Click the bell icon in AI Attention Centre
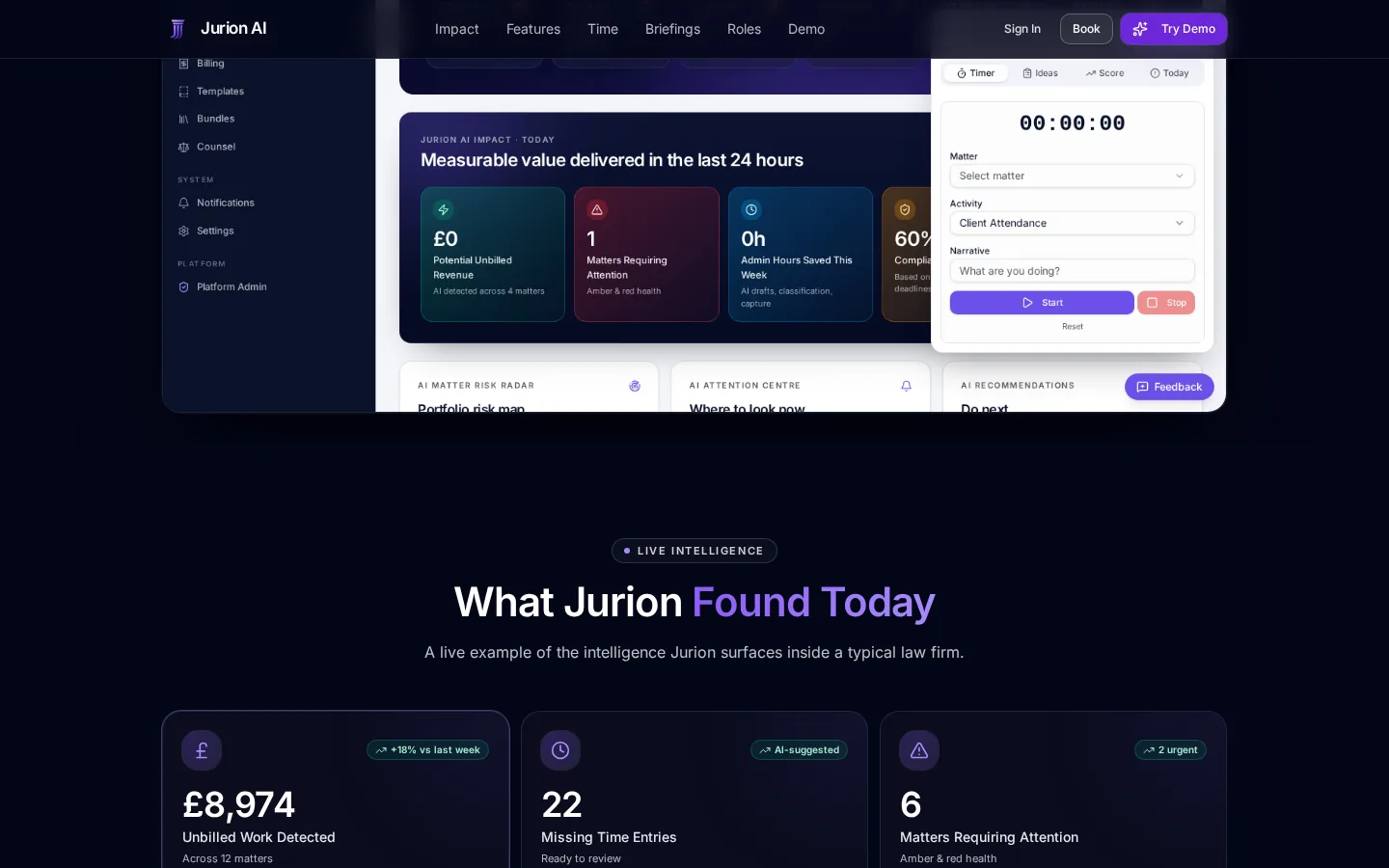Image resolution: width=1389 pixels, height=868 pixels. 906,386
